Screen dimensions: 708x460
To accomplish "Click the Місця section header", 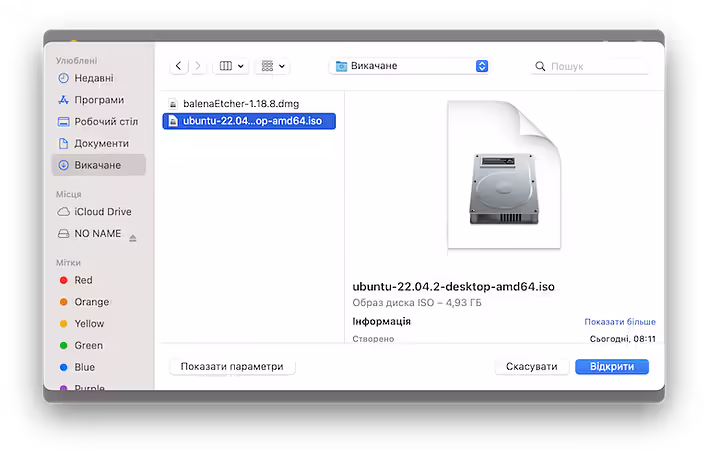I will pyautogui.click(x=69, y=194).
